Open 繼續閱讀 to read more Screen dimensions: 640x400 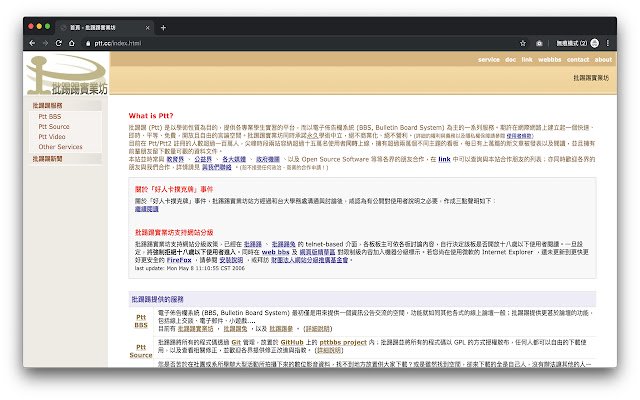147,209
